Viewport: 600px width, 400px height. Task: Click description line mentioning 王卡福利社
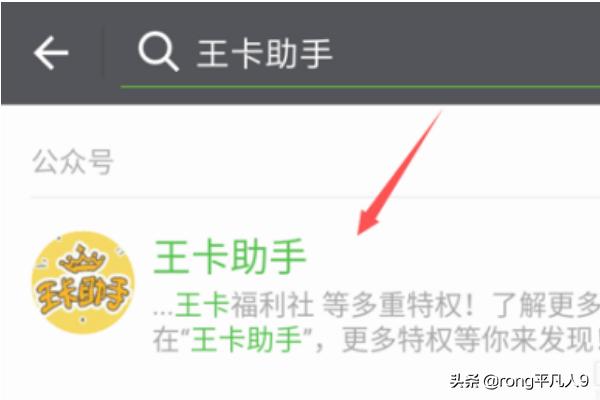tap(377, 305)
